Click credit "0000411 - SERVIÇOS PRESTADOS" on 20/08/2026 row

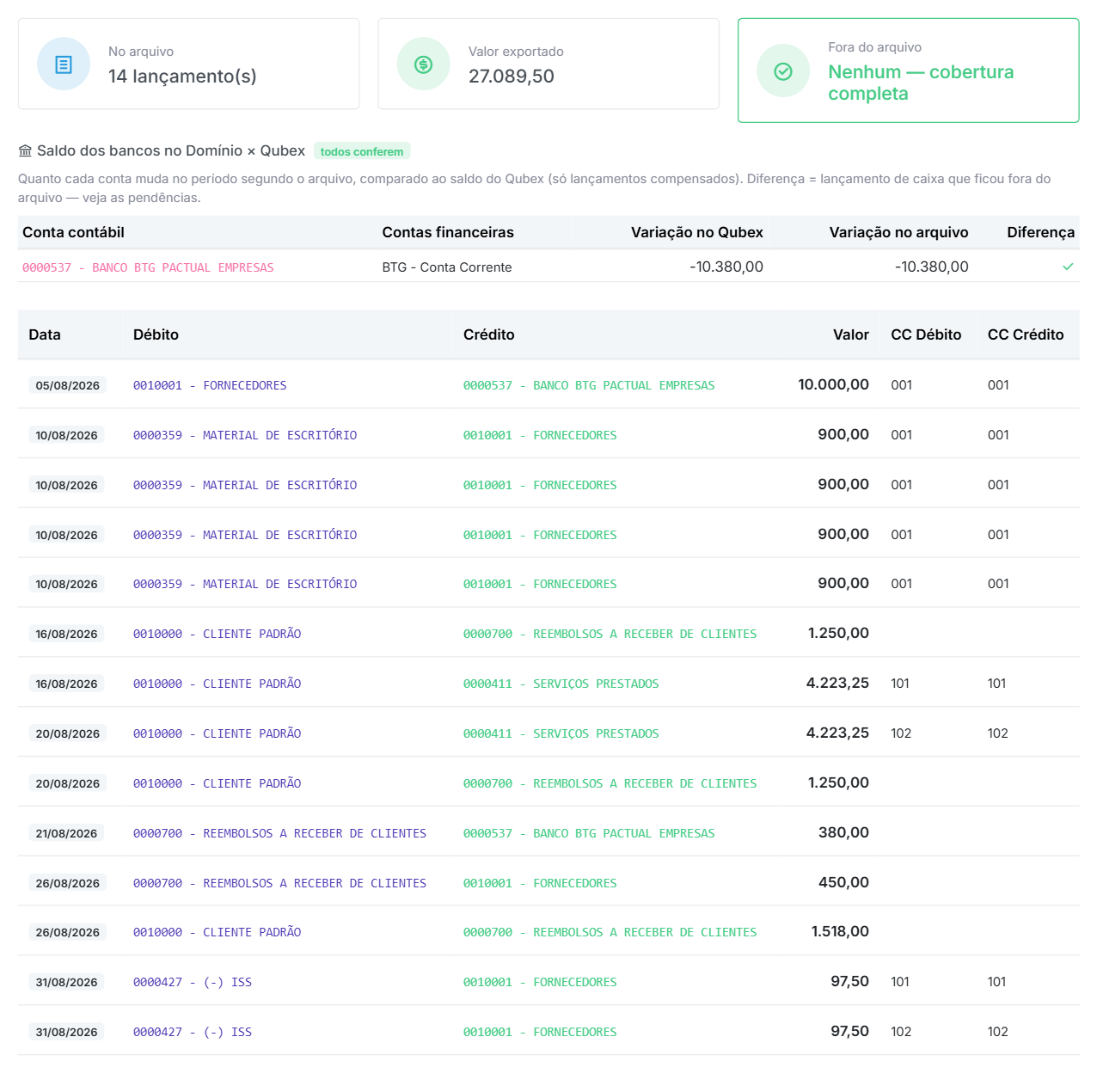click(561, 733)
